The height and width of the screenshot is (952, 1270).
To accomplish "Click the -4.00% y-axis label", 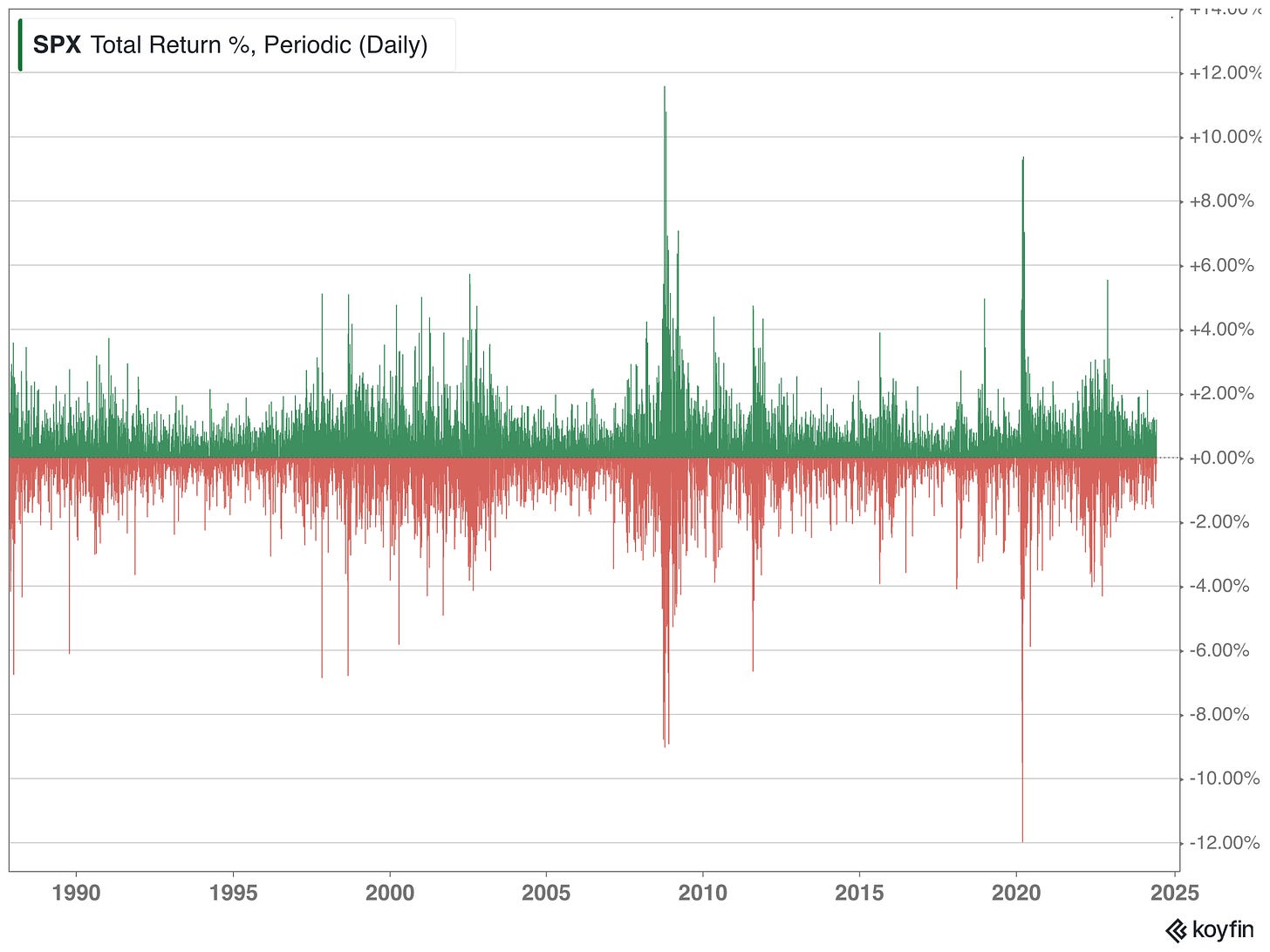I will point(1220,586).
